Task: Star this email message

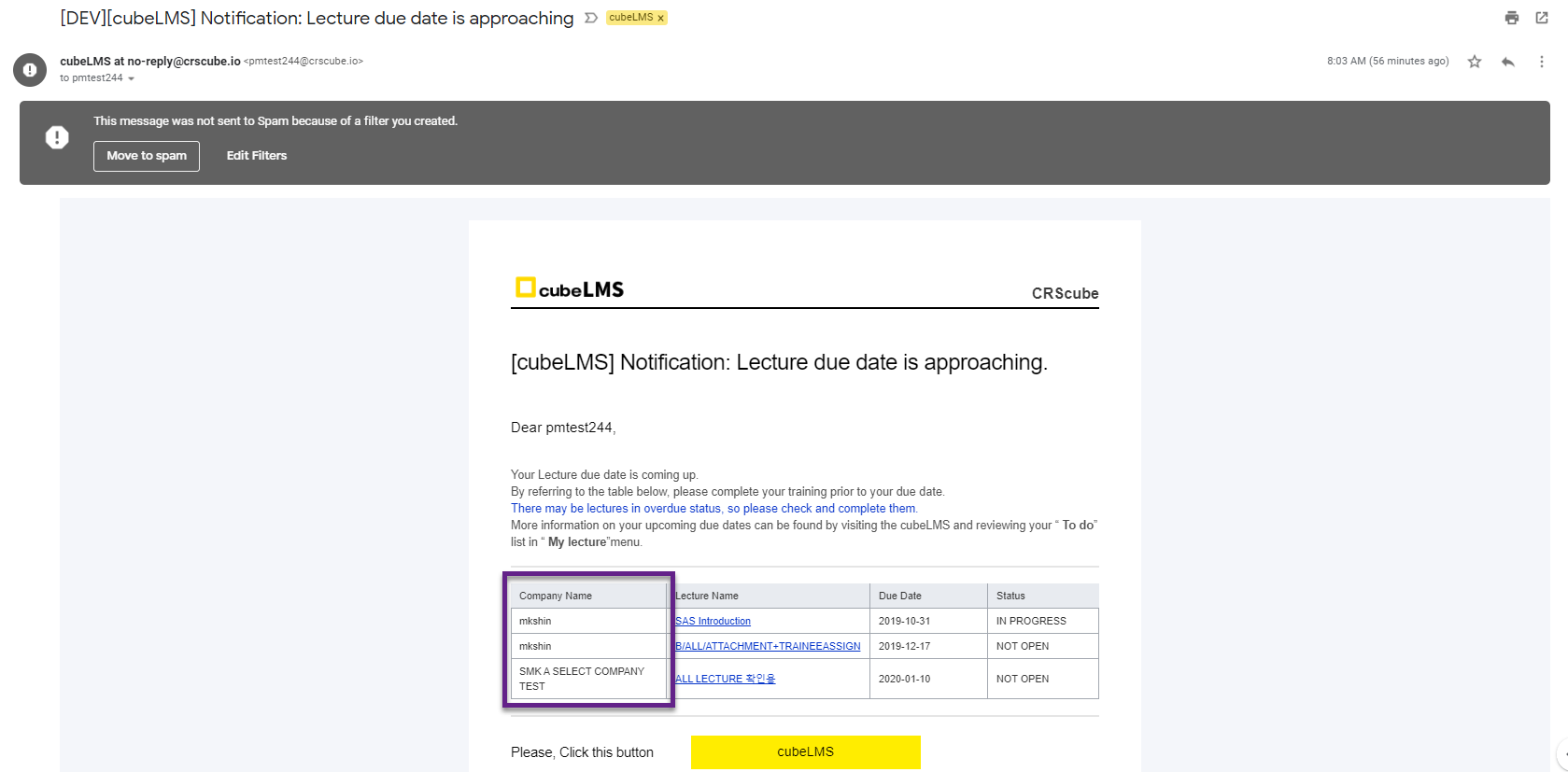Action: pyautogui.click(x=1475, y=62)
